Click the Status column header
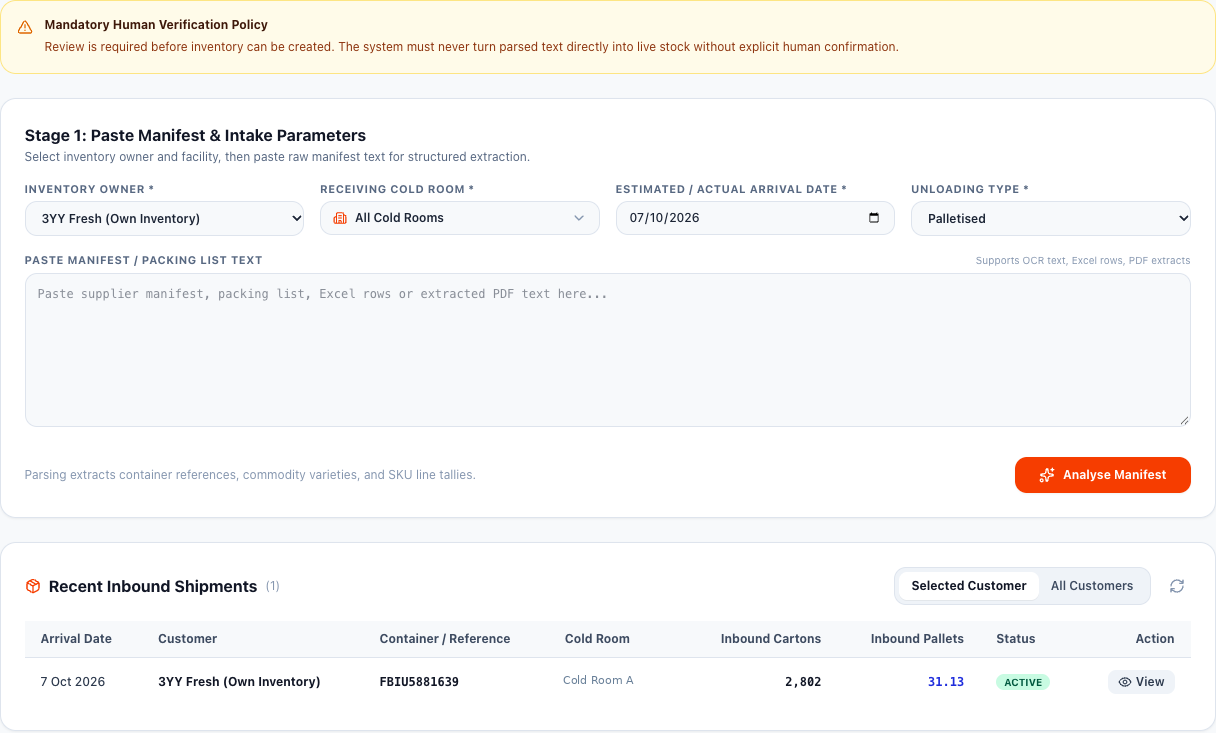Screen dimensions: 1216x733 click(1016, 639)
